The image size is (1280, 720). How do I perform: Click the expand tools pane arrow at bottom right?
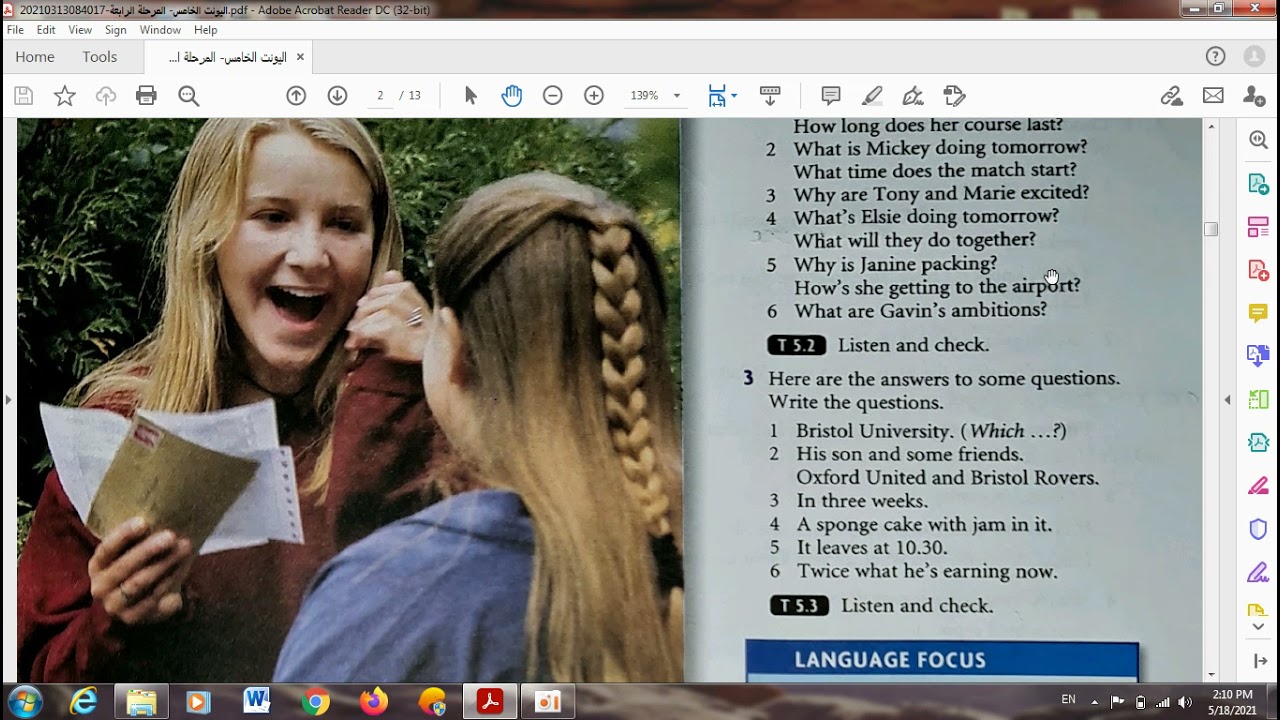click(1258, 661)
